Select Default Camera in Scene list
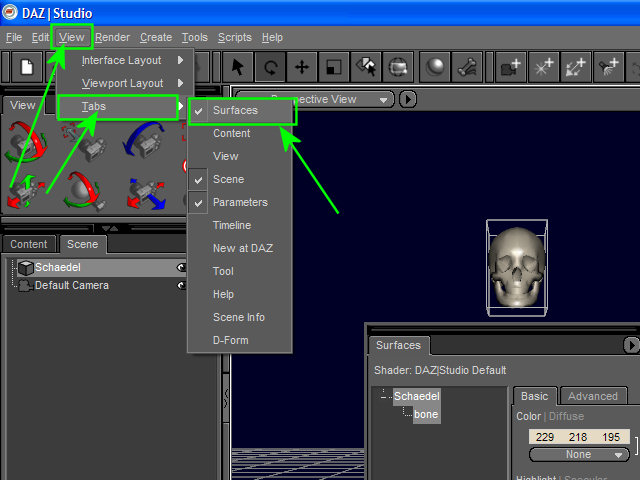This screenshot has width=640, height=480. click(72, 285)
